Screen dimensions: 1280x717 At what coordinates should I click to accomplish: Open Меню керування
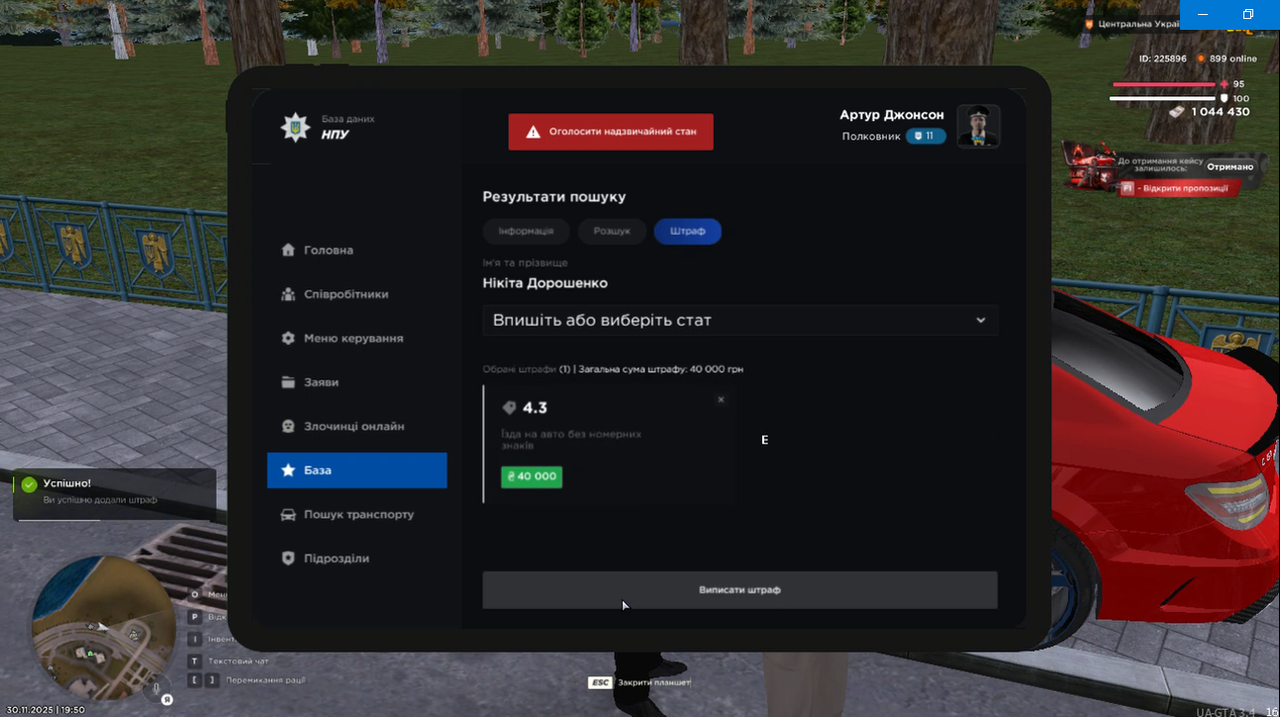coord(357,338)
